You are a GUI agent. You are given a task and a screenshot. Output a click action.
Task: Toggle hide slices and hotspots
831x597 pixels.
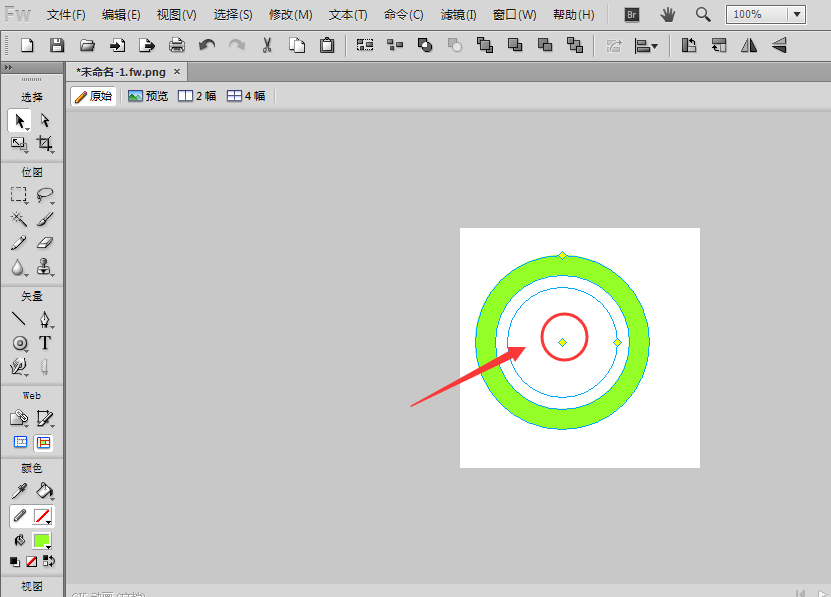point(20,442)
